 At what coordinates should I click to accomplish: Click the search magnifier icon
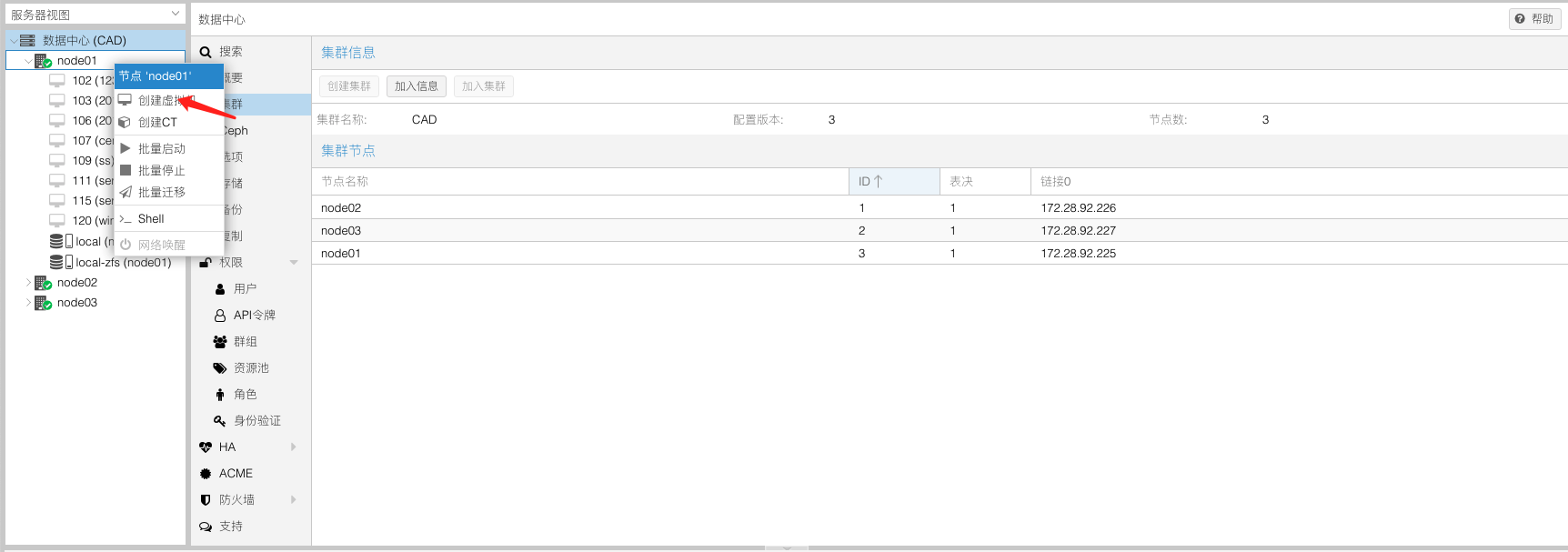click(x=206, y=52)
